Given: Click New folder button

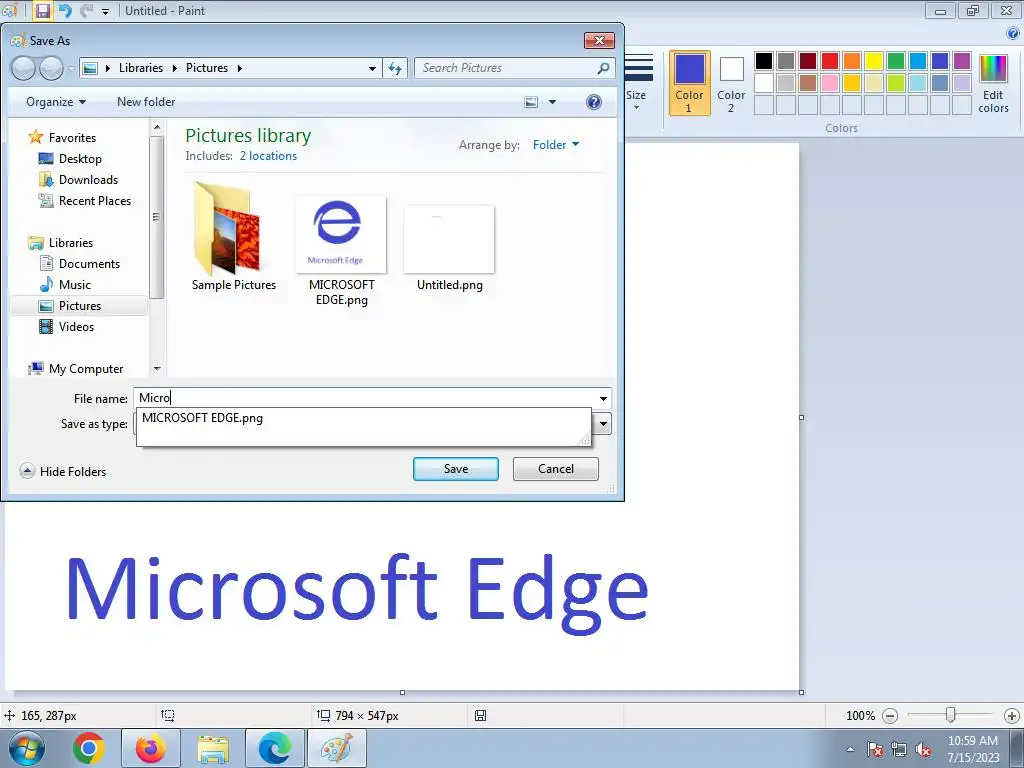Looking at the screenshot, I should point(146,102).
